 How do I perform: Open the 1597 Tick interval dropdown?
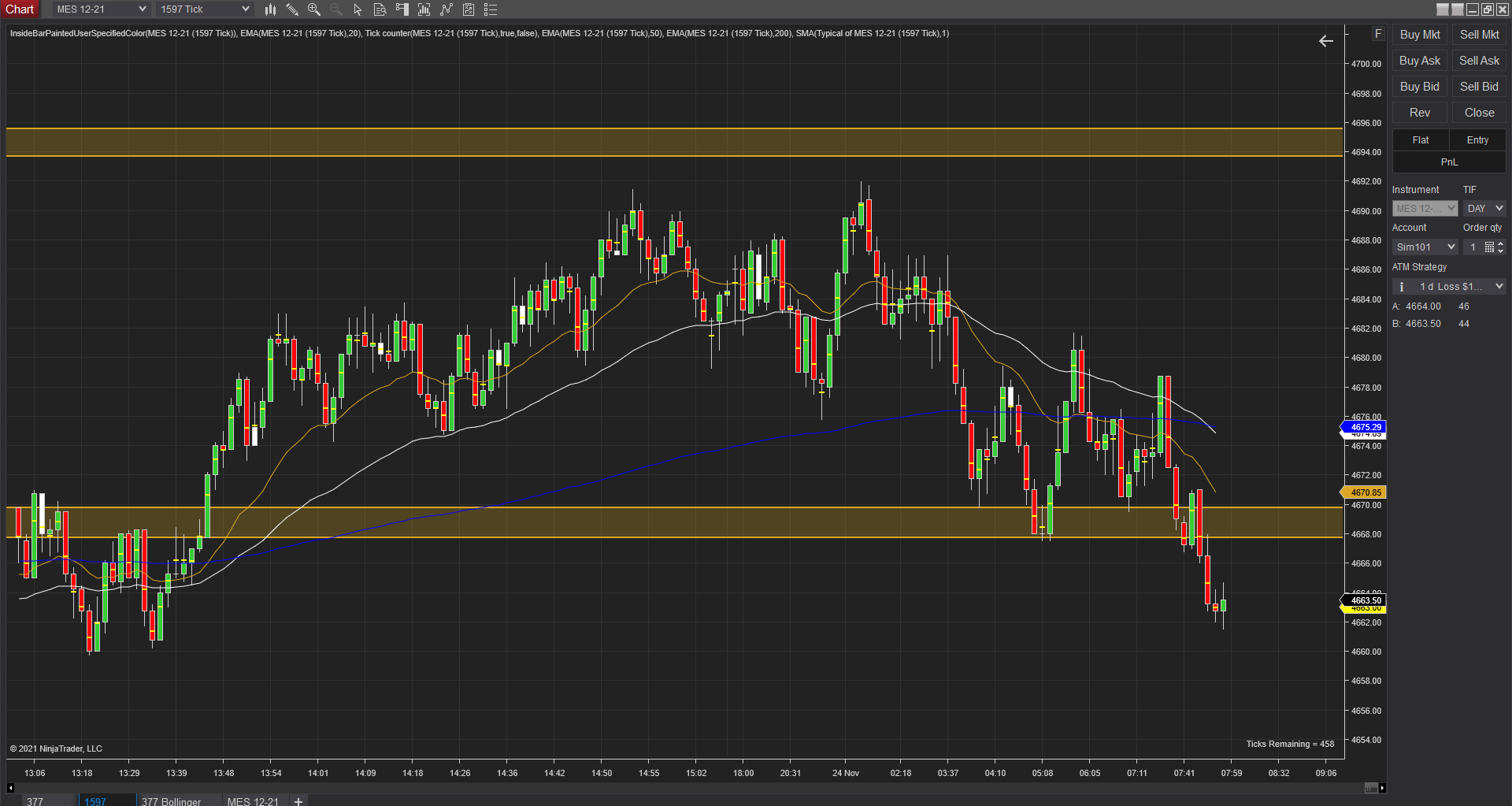[205, 9]
